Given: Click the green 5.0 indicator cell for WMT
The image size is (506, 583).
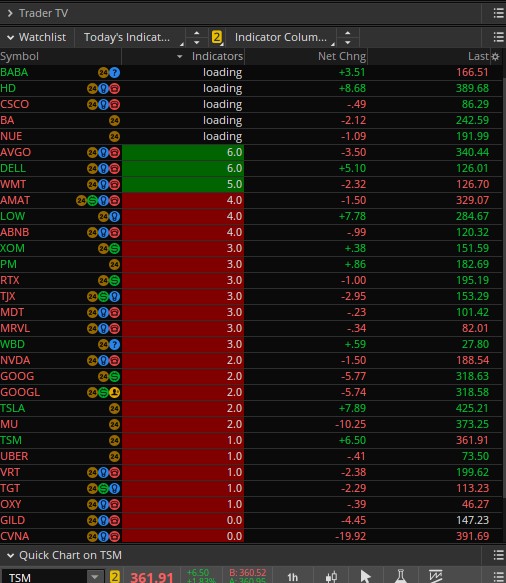Looking at the screenshot, I should [183, 184].
